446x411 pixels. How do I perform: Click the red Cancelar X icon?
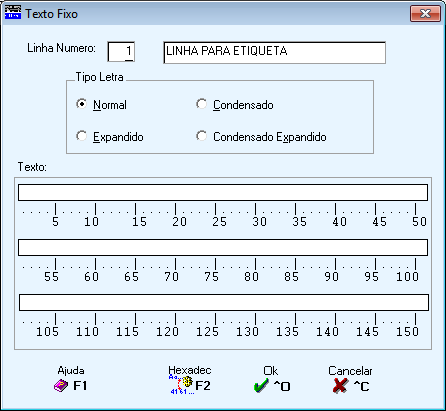coord(340,386)
